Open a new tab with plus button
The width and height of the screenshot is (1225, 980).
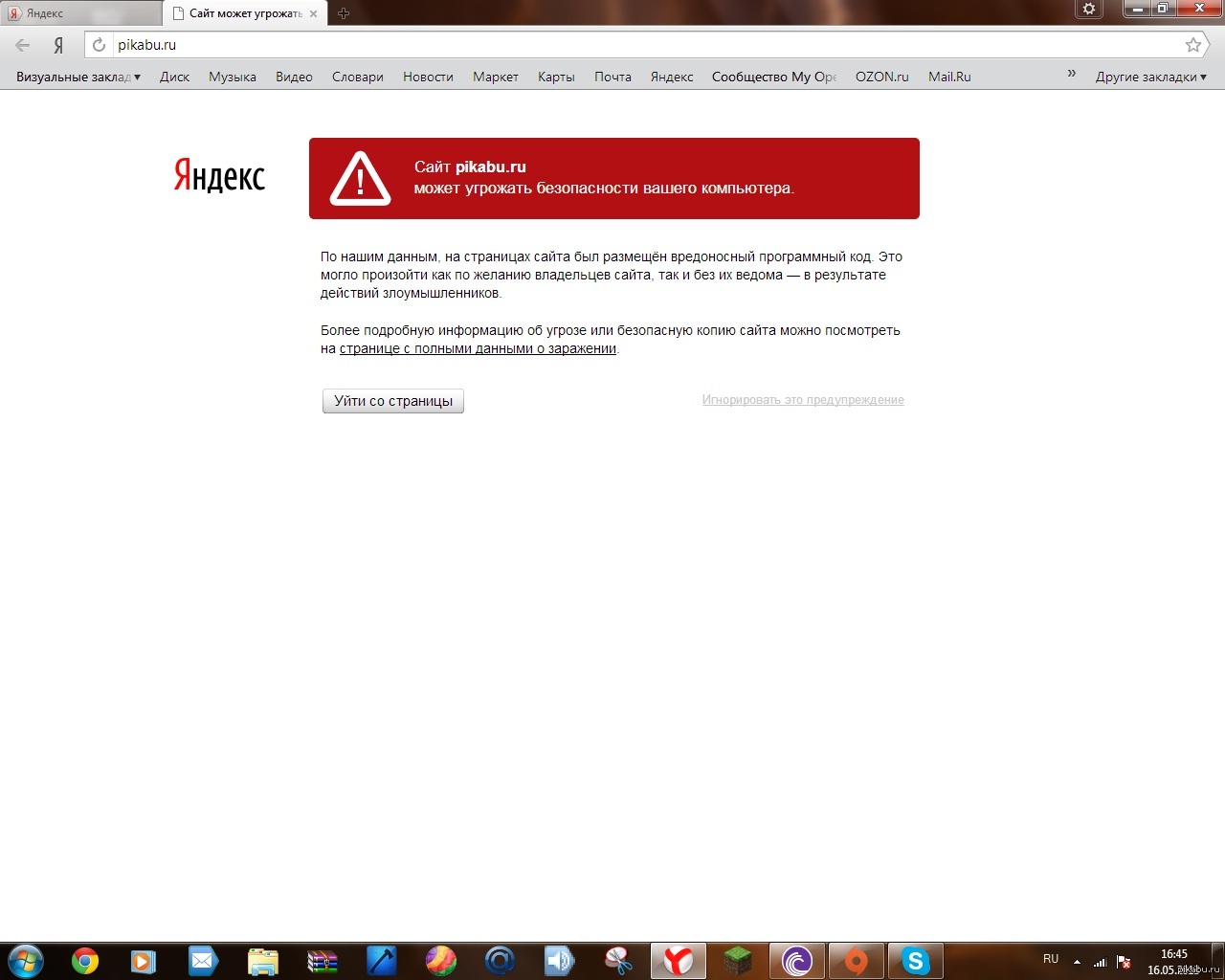tap(344, 13)
